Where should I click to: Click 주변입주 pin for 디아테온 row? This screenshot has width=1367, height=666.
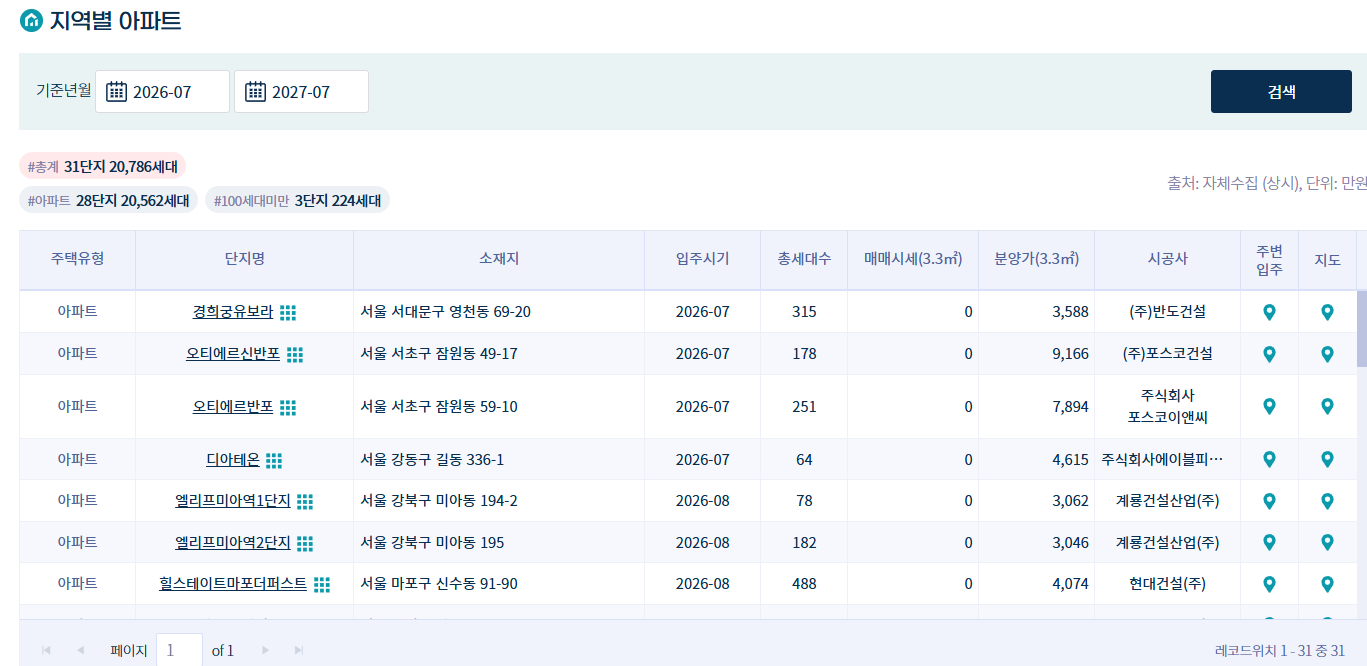pos(1269,460)
